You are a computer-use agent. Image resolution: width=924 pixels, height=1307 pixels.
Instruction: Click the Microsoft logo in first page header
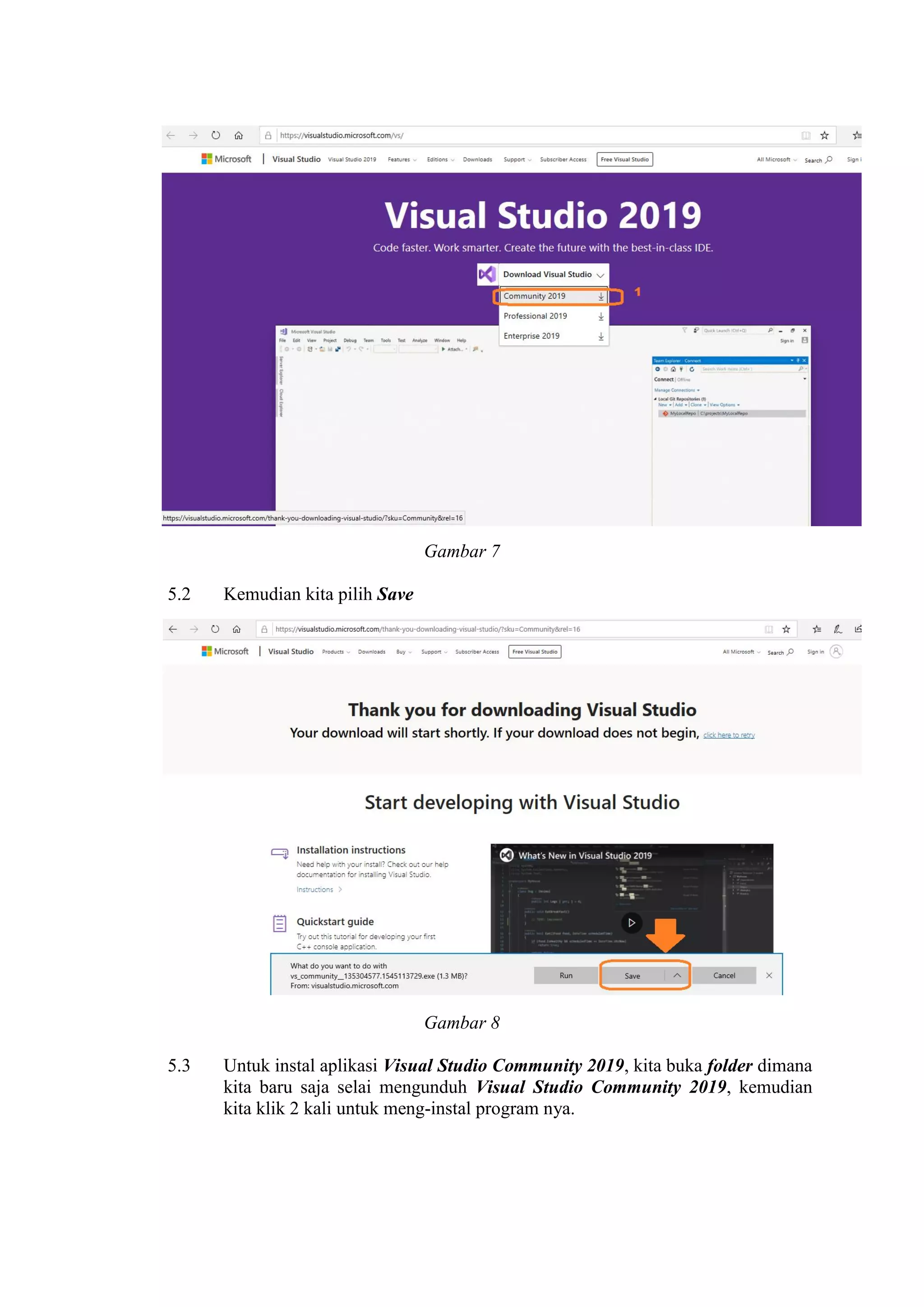(x=226, y=159)
